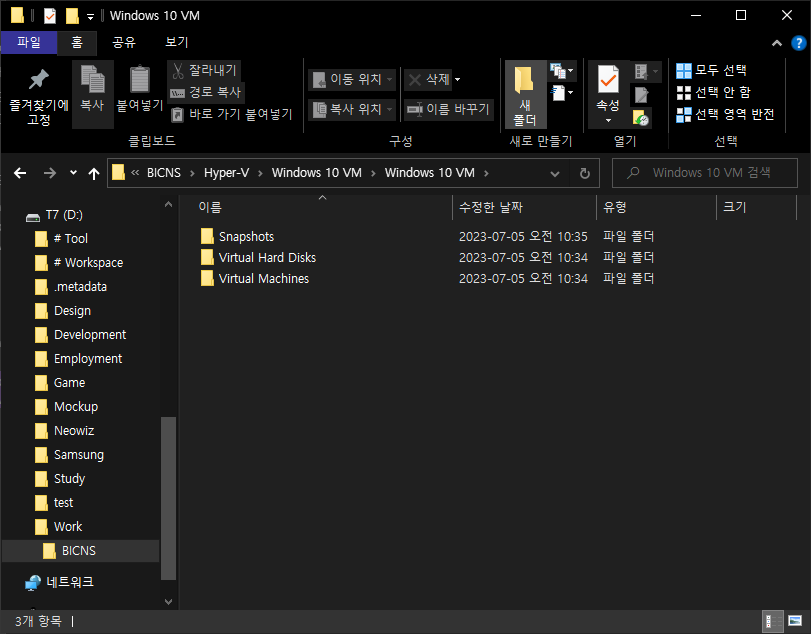Click BICNS in the address bar

(x=164, y=173)
